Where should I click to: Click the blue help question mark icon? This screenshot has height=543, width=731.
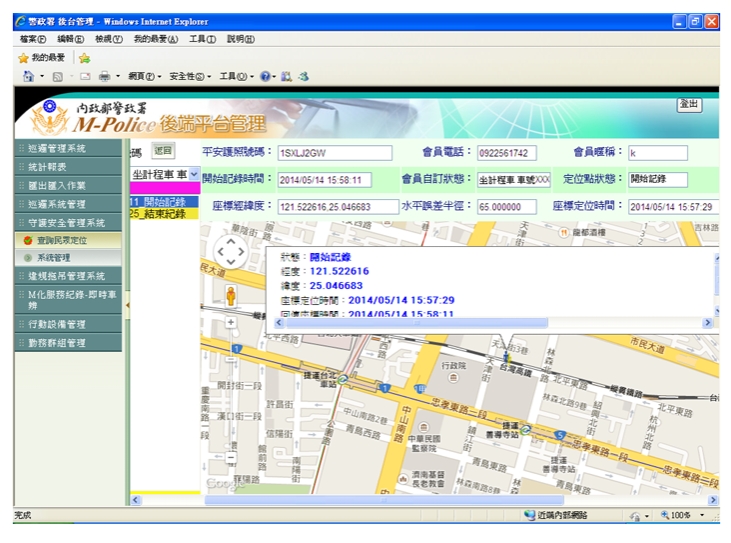pos(265,76)
